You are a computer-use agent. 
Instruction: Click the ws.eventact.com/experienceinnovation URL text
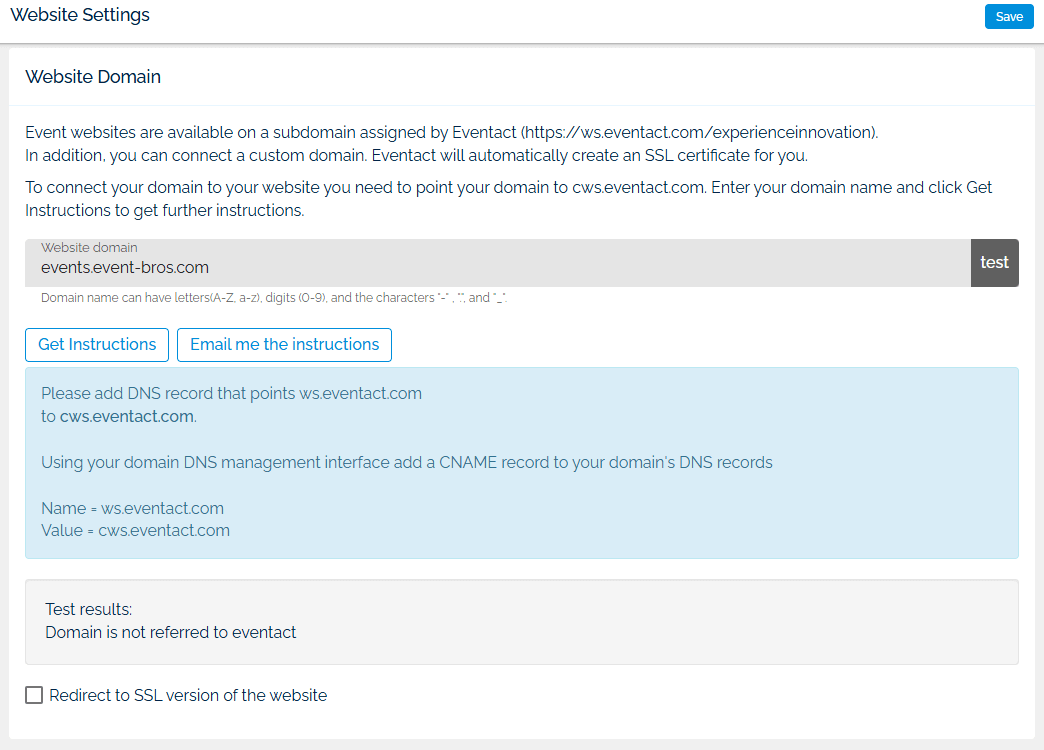tap(700, 132)
